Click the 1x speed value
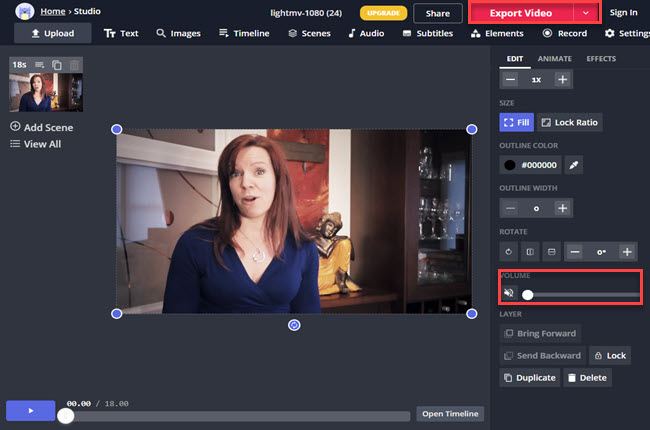Viewport: 650px width, 430px height. (x=536, y=79)
